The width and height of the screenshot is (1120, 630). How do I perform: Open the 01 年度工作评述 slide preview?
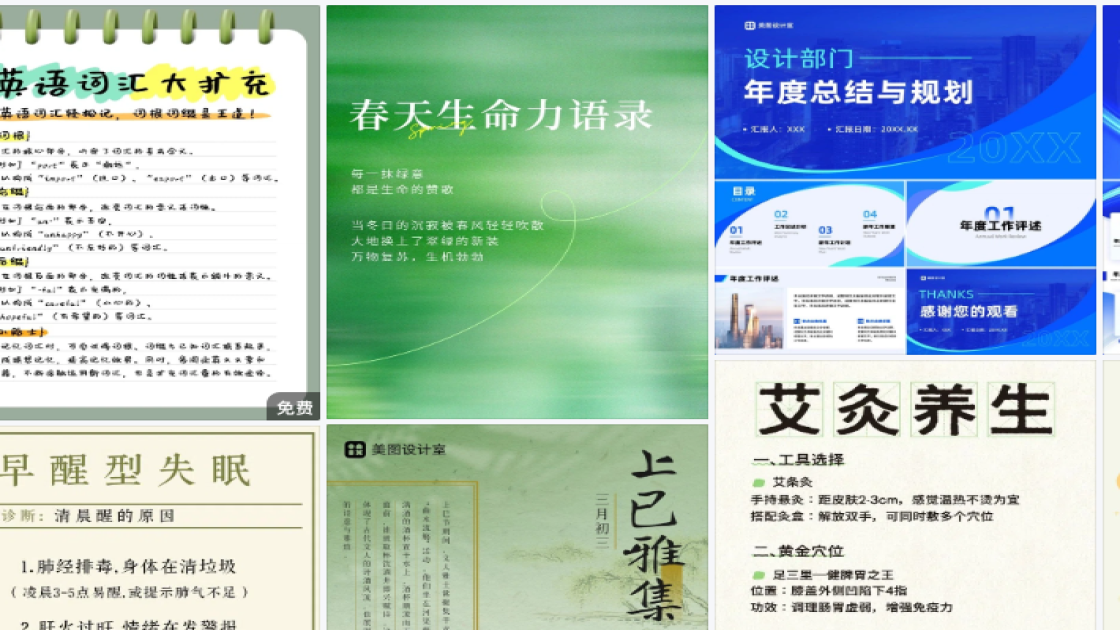(x=1001, y=224)
